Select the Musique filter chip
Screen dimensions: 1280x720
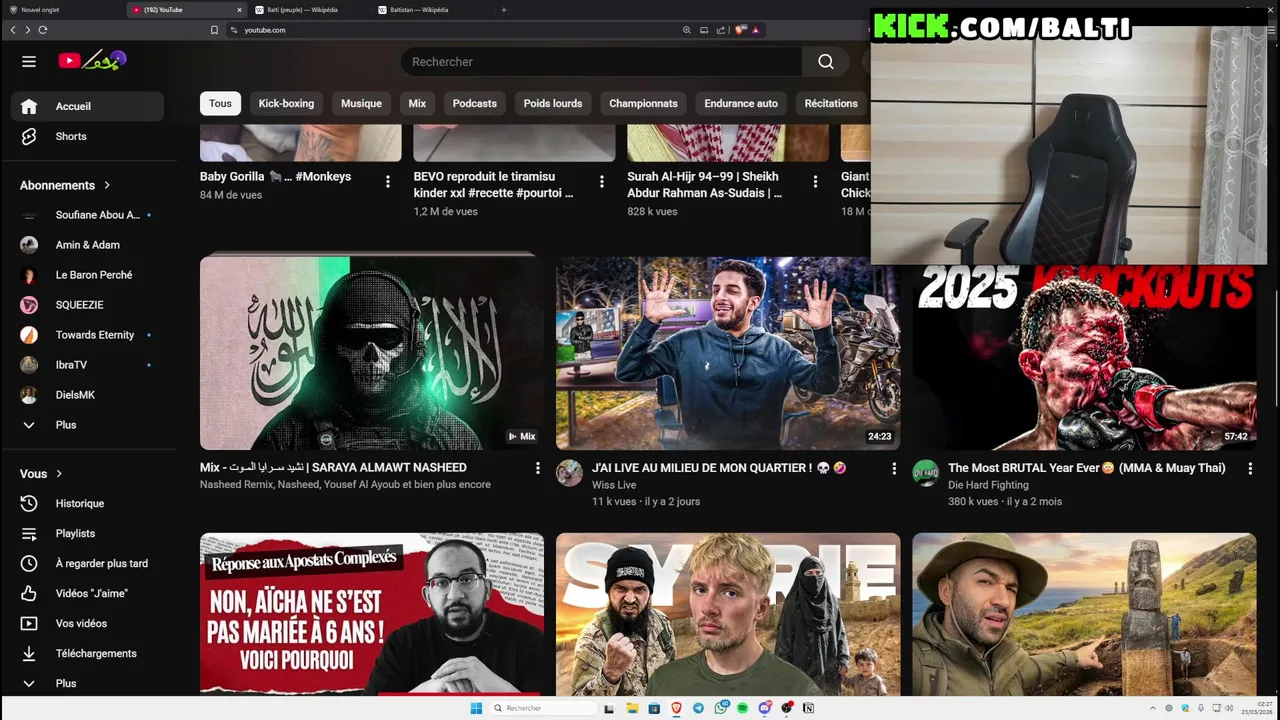(361, 103)
